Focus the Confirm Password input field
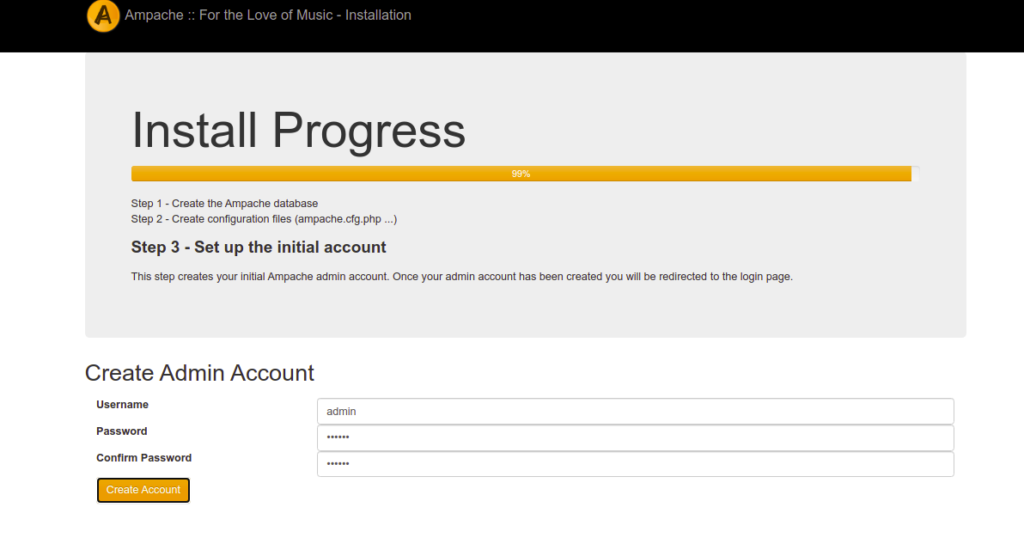 (635, 464)
